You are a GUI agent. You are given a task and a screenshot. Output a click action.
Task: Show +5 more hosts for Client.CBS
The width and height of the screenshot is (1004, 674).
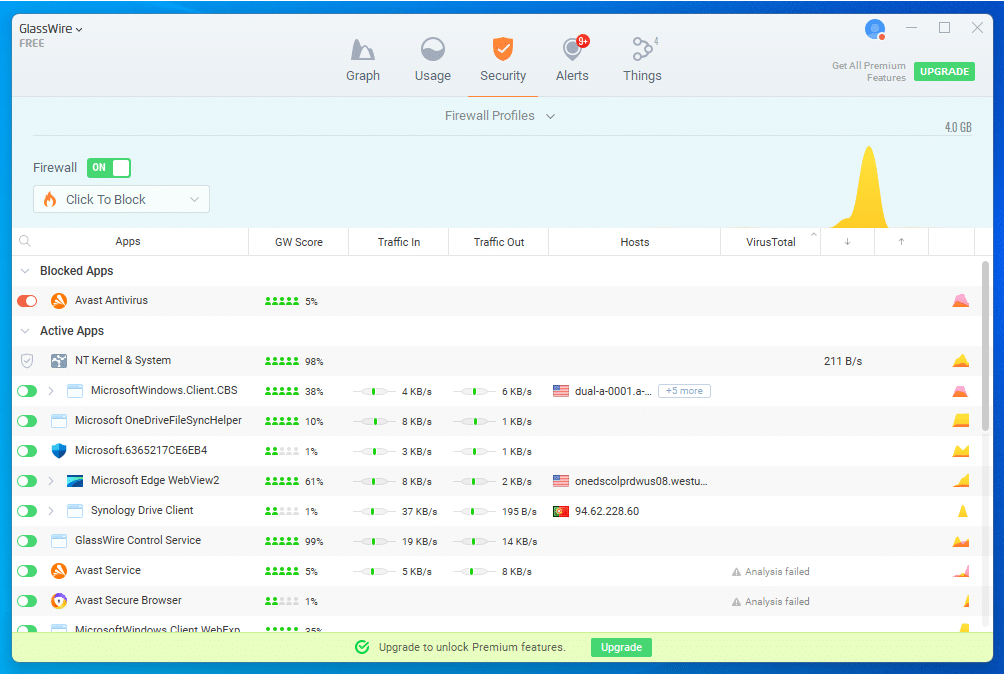pos(684,391)
